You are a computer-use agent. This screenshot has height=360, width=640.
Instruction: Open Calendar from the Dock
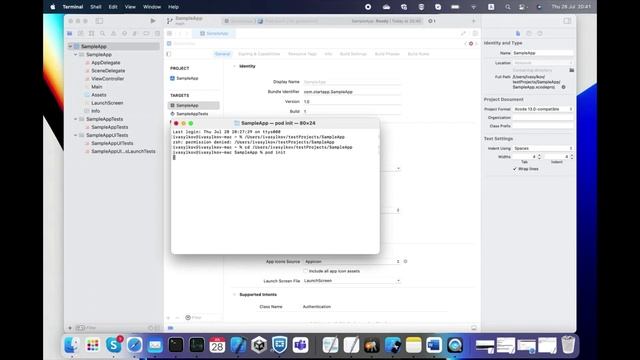[x=217, y=345]
